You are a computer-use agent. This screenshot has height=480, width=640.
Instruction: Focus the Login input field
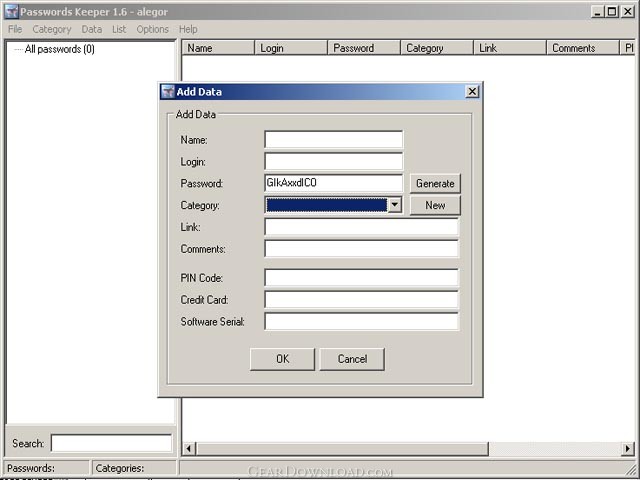333,161
